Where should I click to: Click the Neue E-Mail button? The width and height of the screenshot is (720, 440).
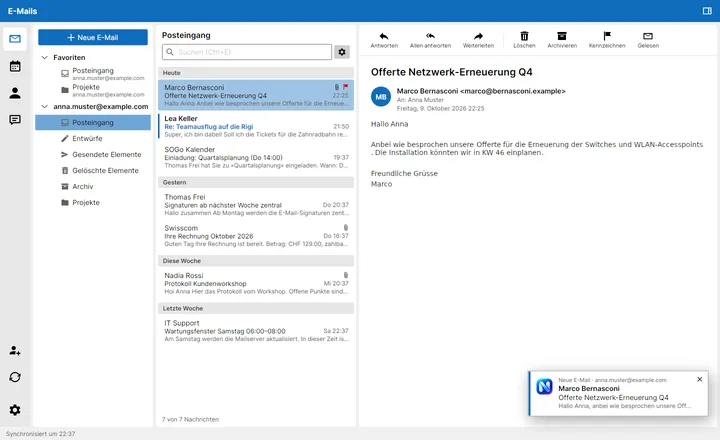click(93, 37)
